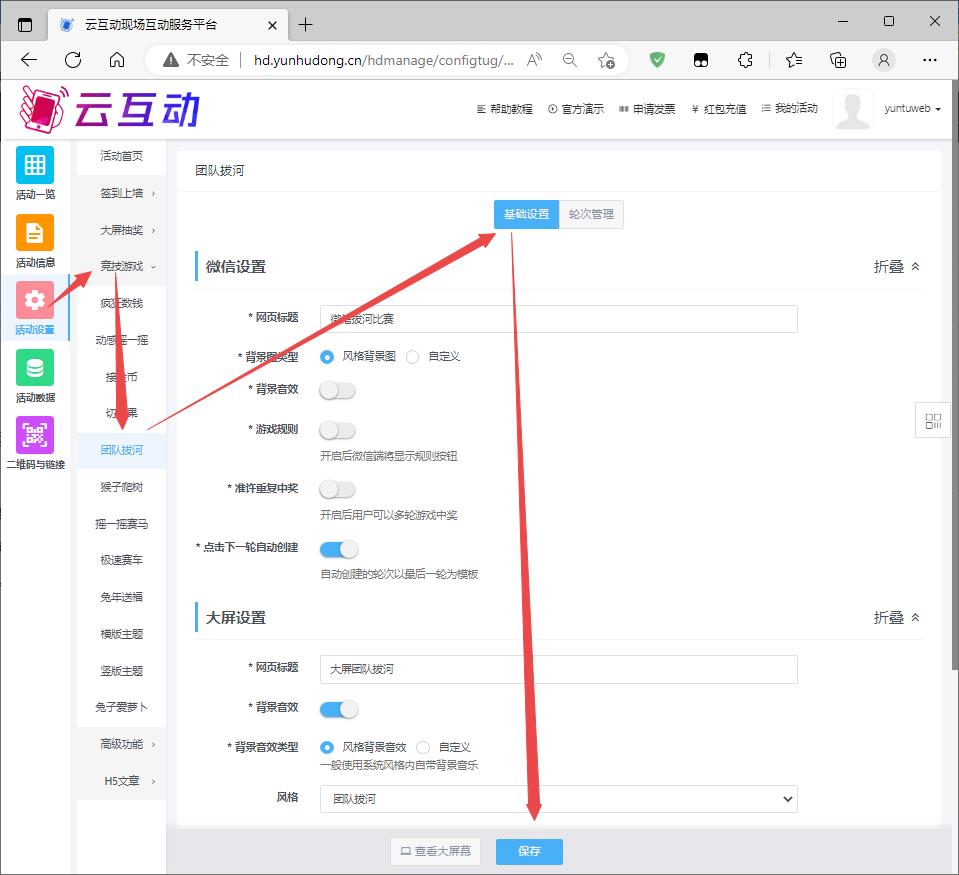Click the 保存 button
The image size is (959, 875).
click(529, 851)
